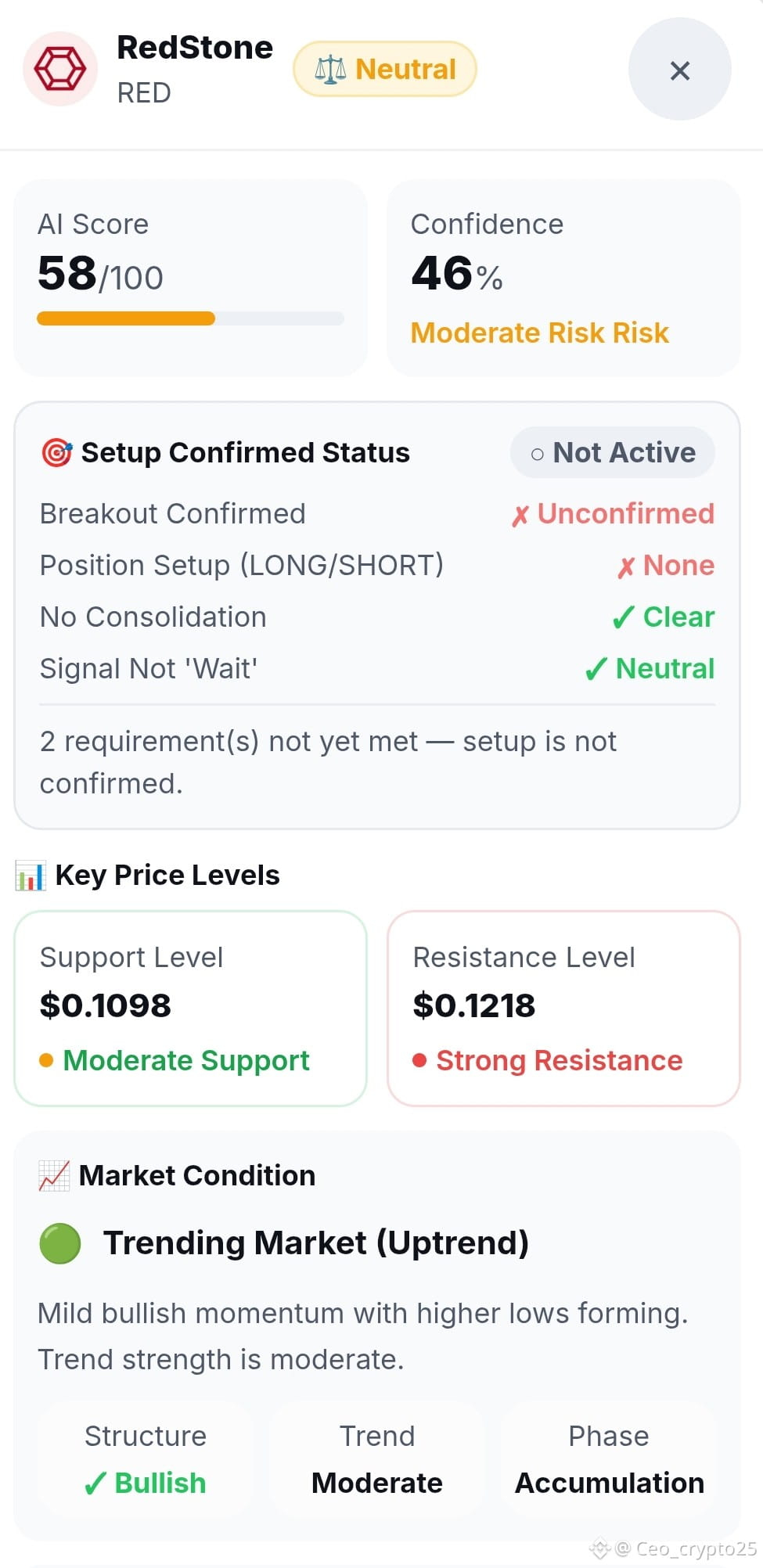The height and width of the screenshot is (1568, 763).
Task: Click the Strong Resistance red dot indicator
Action: [419, 1060]
